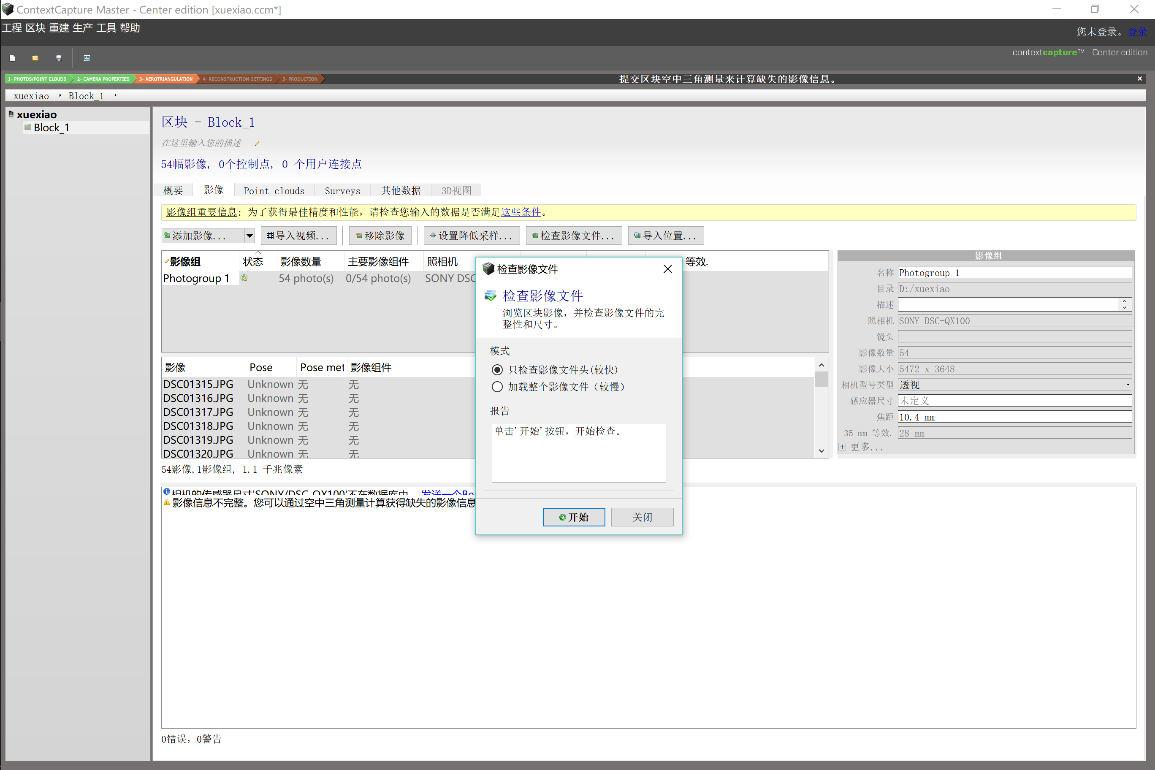Viewport: 1155px width, 770px height.
Task: Dismiss the top workflow hint banner
Action: (1140, 78)
